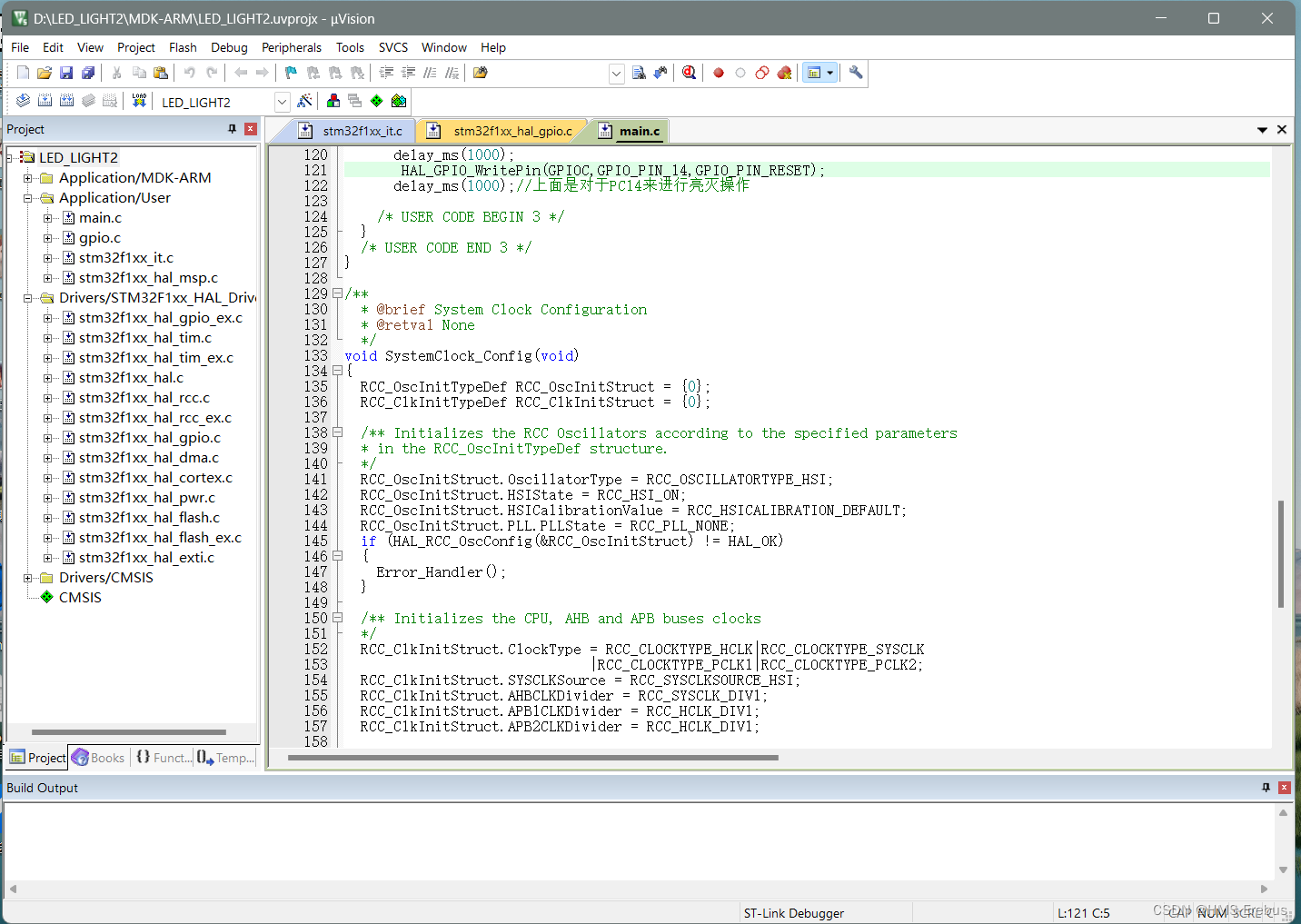Collapse the comment fold at line 129
Screen dimensions: 1301x924
point(337,293)
